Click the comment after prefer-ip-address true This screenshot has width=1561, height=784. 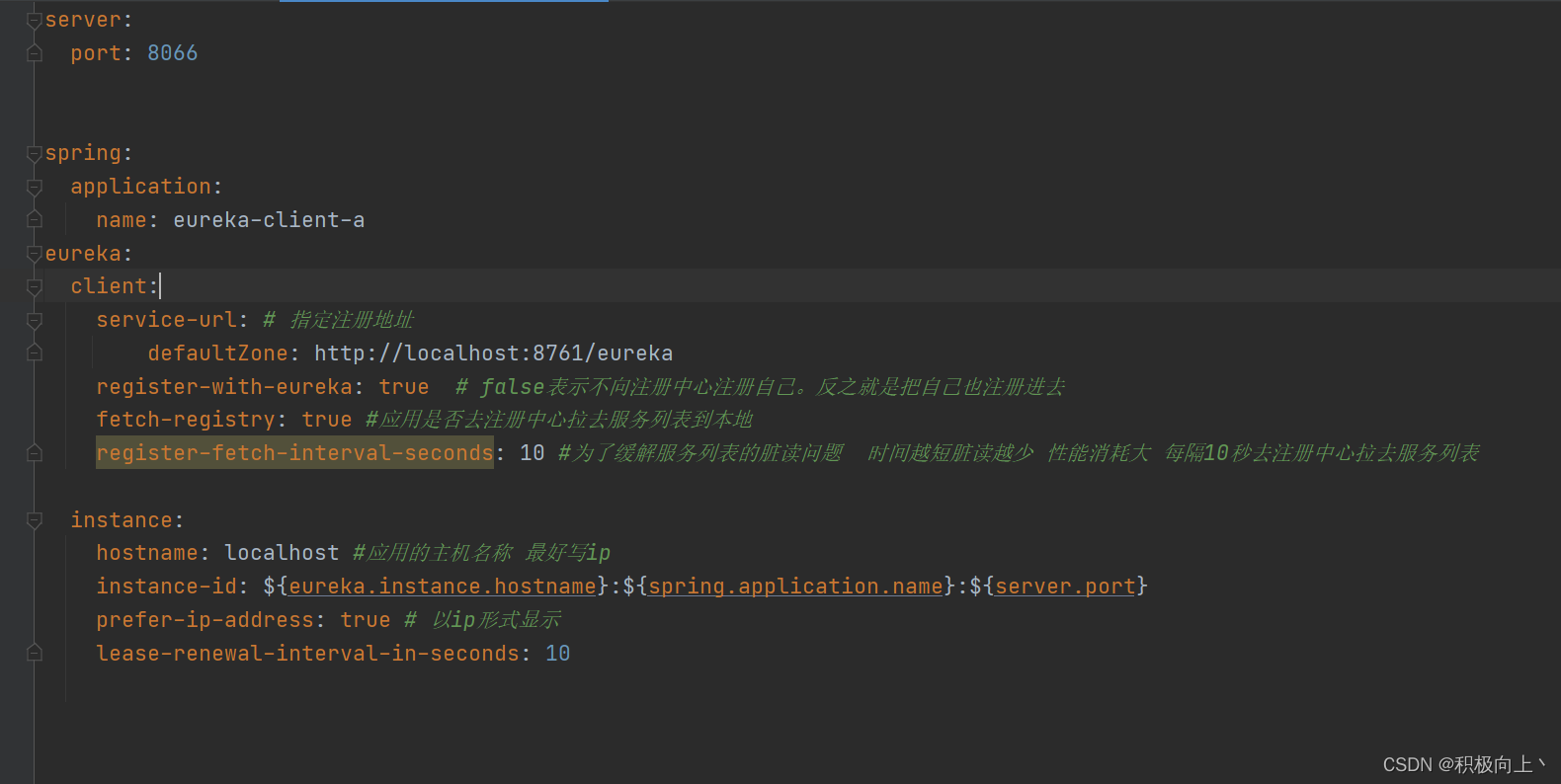click(482, 620)
